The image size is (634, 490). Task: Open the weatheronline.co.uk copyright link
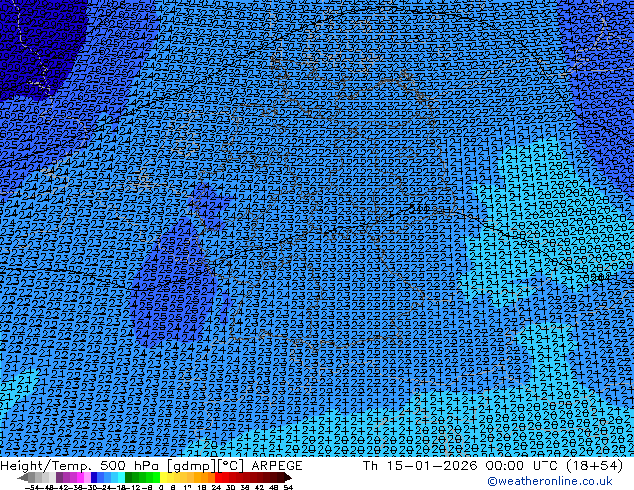tap(550, 481)
